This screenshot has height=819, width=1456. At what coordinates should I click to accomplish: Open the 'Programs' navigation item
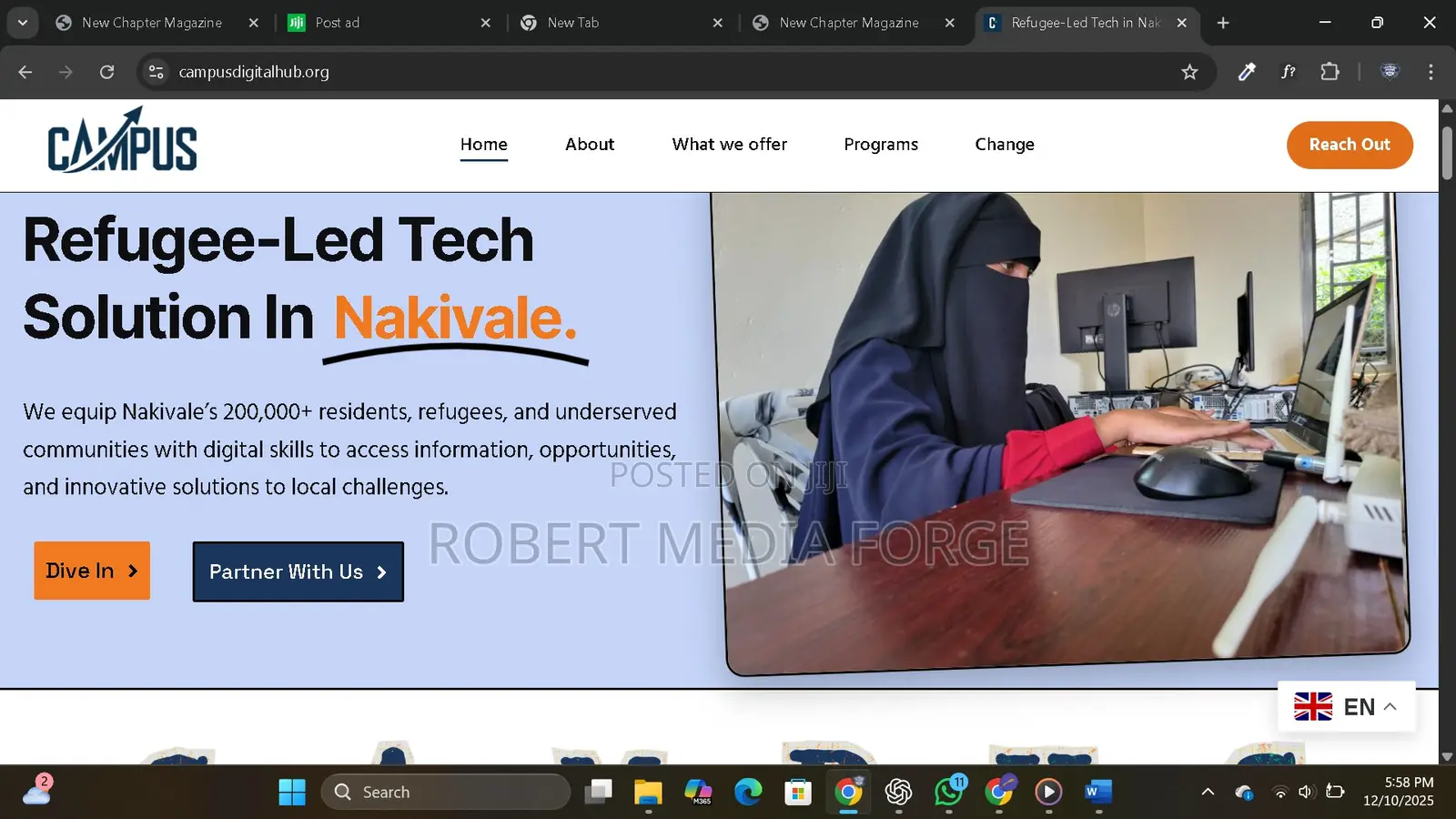tap(880, 144)
